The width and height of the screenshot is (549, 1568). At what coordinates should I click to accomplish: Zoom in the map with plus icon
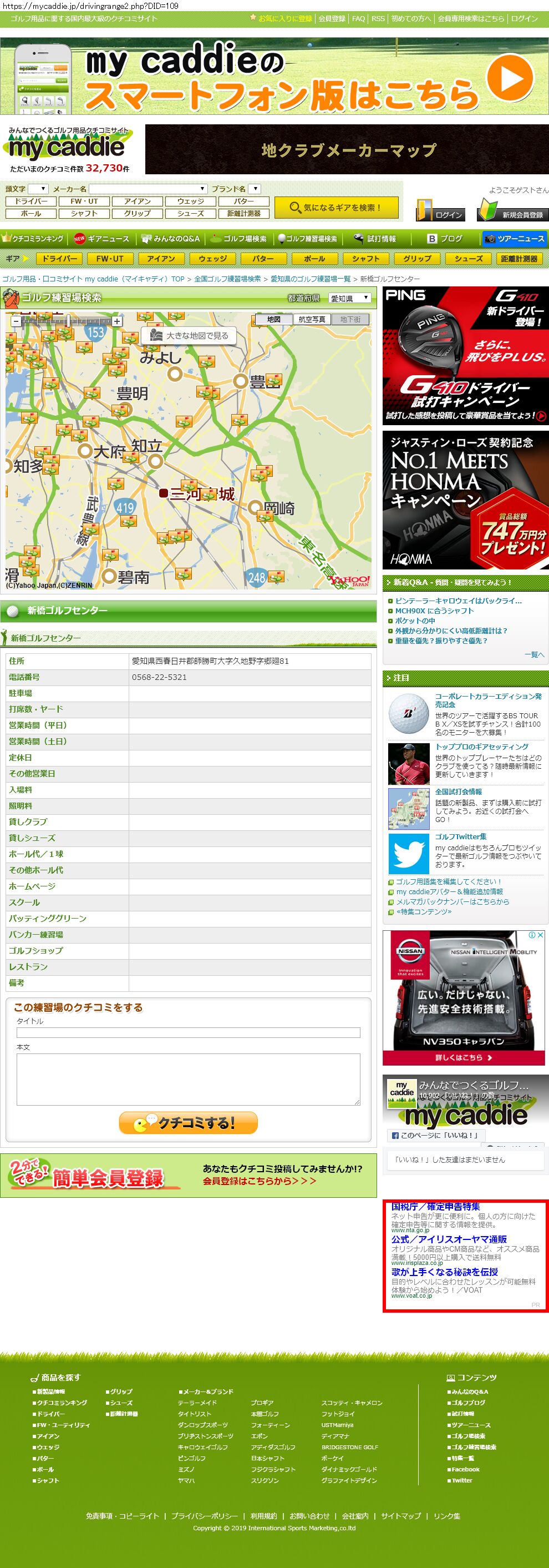pyautogui.click(x=116, y=321)
